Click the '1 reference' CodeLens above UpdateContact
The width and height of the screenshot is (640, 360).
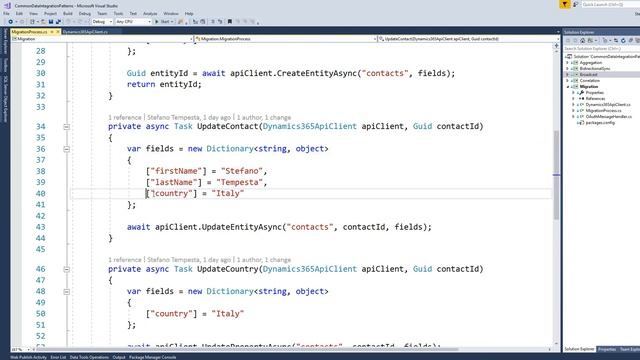tap(124, 118)
